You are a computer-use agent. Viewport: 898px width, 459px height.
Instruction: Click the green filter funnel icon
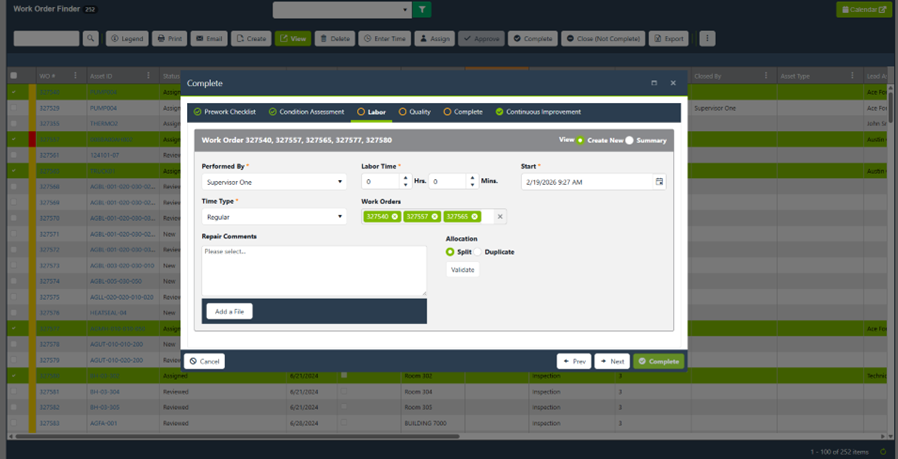(423, 10)
